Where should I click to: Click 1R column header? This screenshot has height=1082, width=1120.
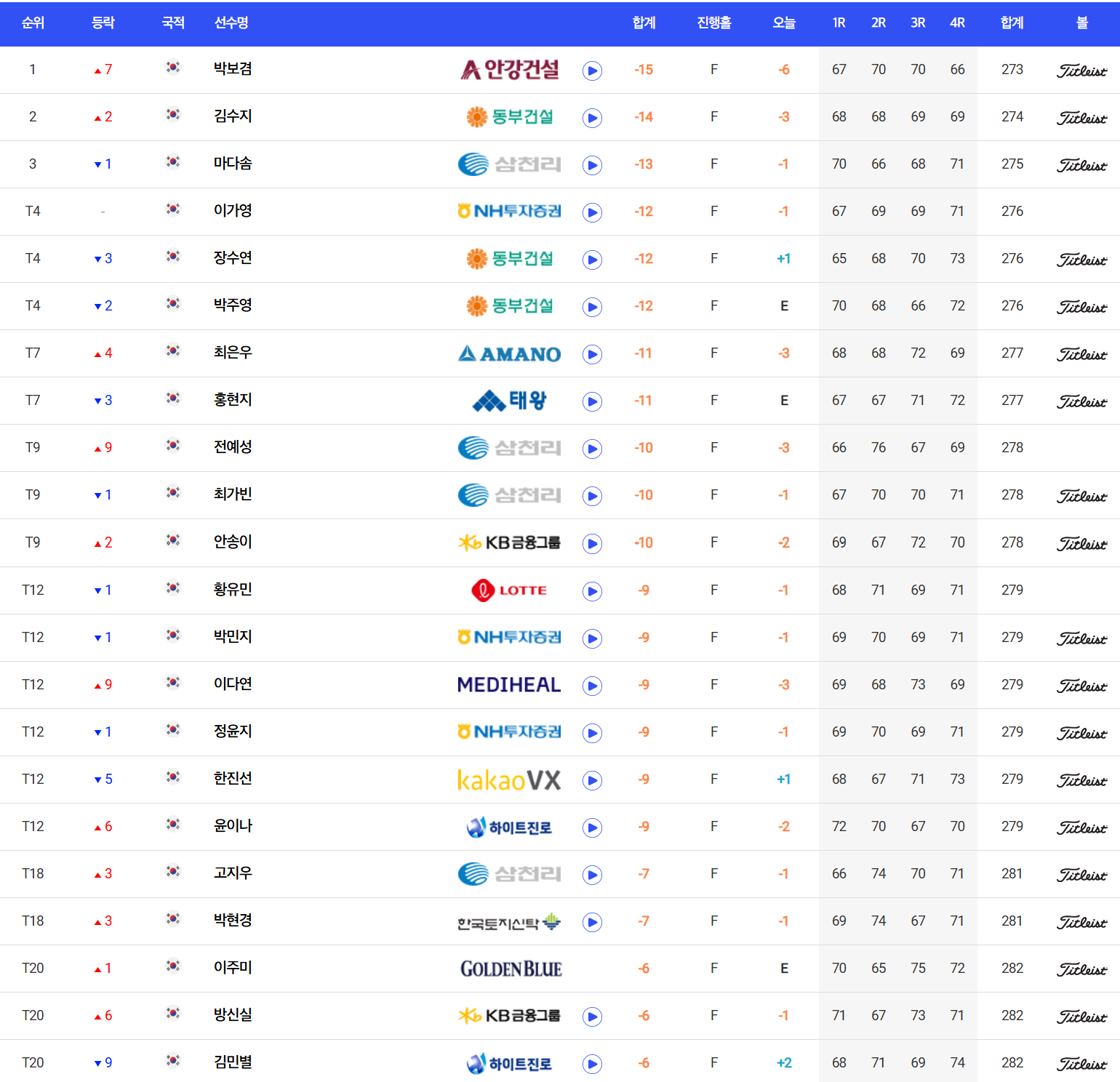[839, 23]
